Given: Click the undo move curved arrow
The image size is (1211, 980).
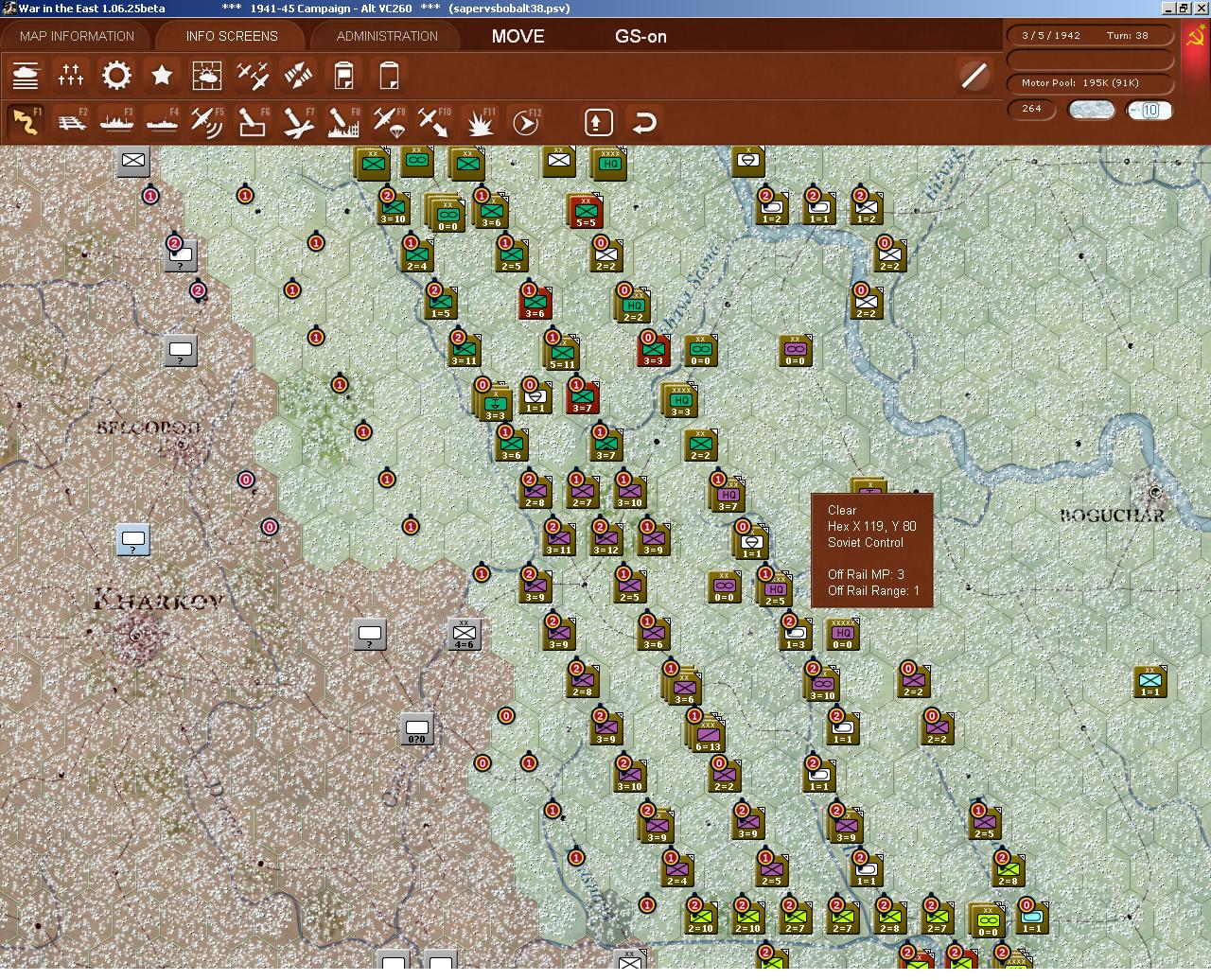Looking at the screenshot, I should tap(644, 122).
